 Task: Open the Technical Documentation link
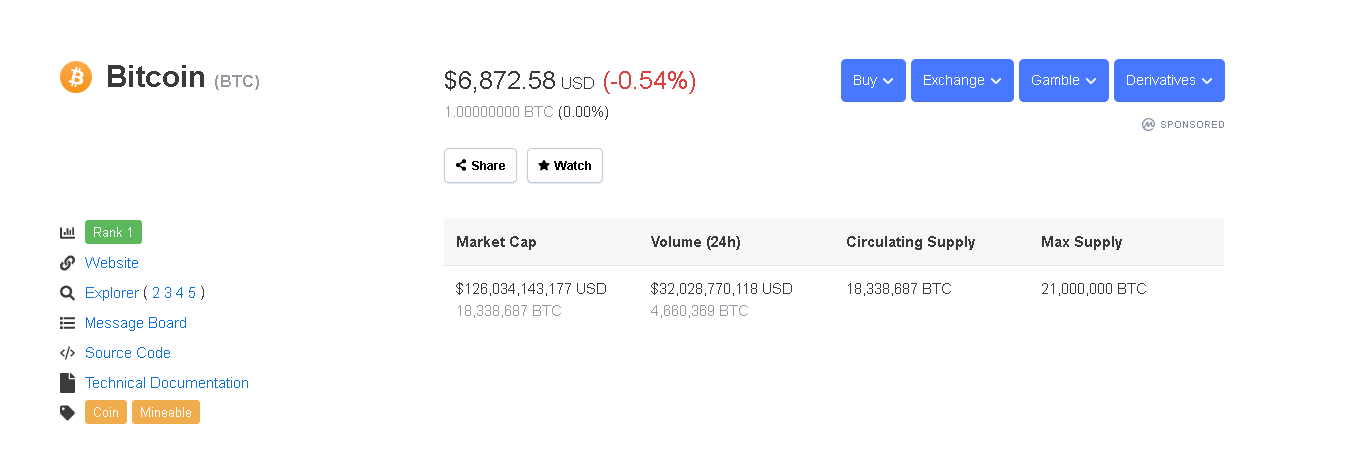[167, 383]
